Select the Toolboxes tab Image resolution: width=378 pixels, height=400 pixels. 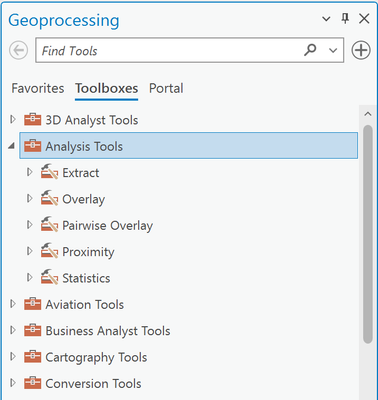point(106,88)
